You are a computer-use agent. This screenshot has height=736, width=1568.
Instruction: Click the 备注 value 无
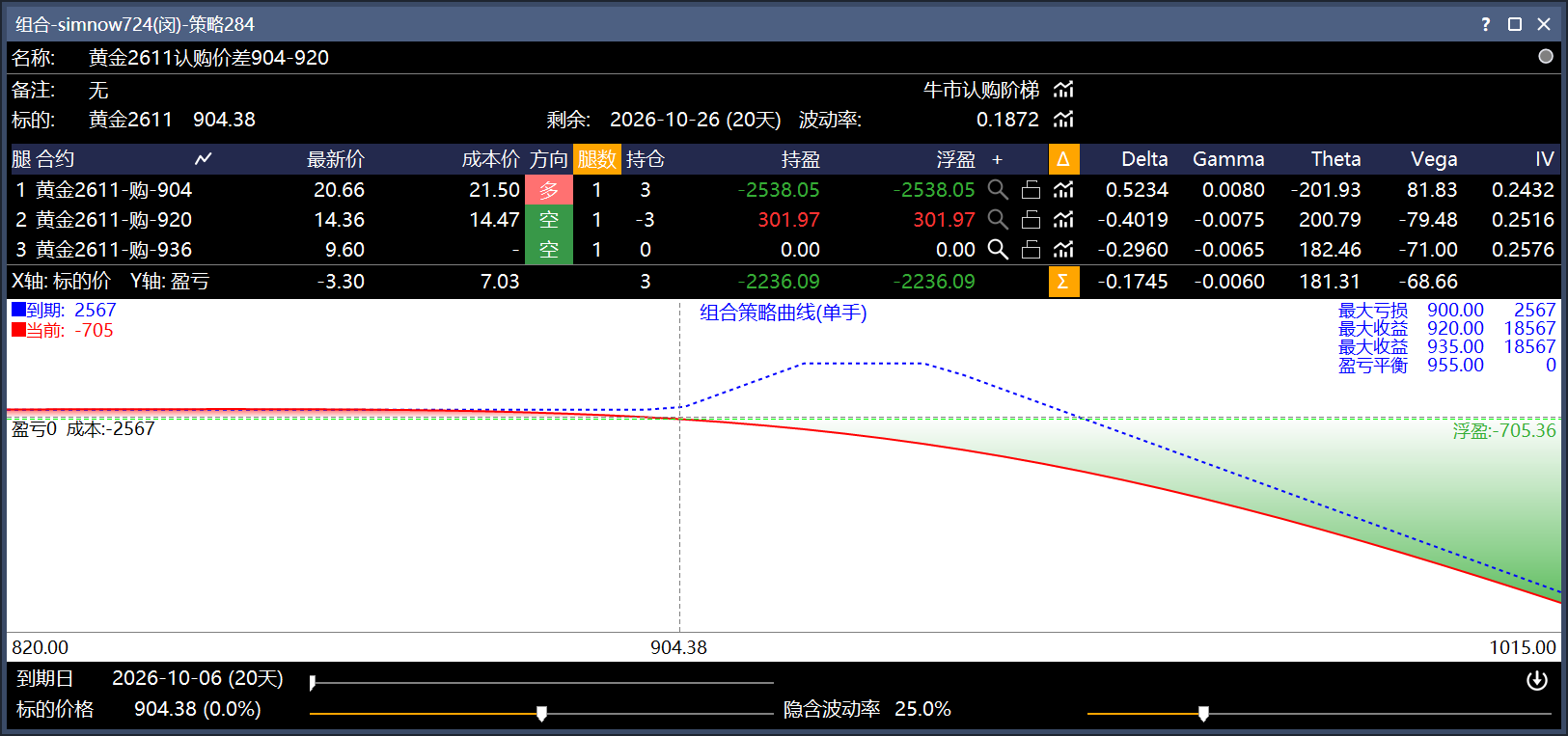coord(98,91)
